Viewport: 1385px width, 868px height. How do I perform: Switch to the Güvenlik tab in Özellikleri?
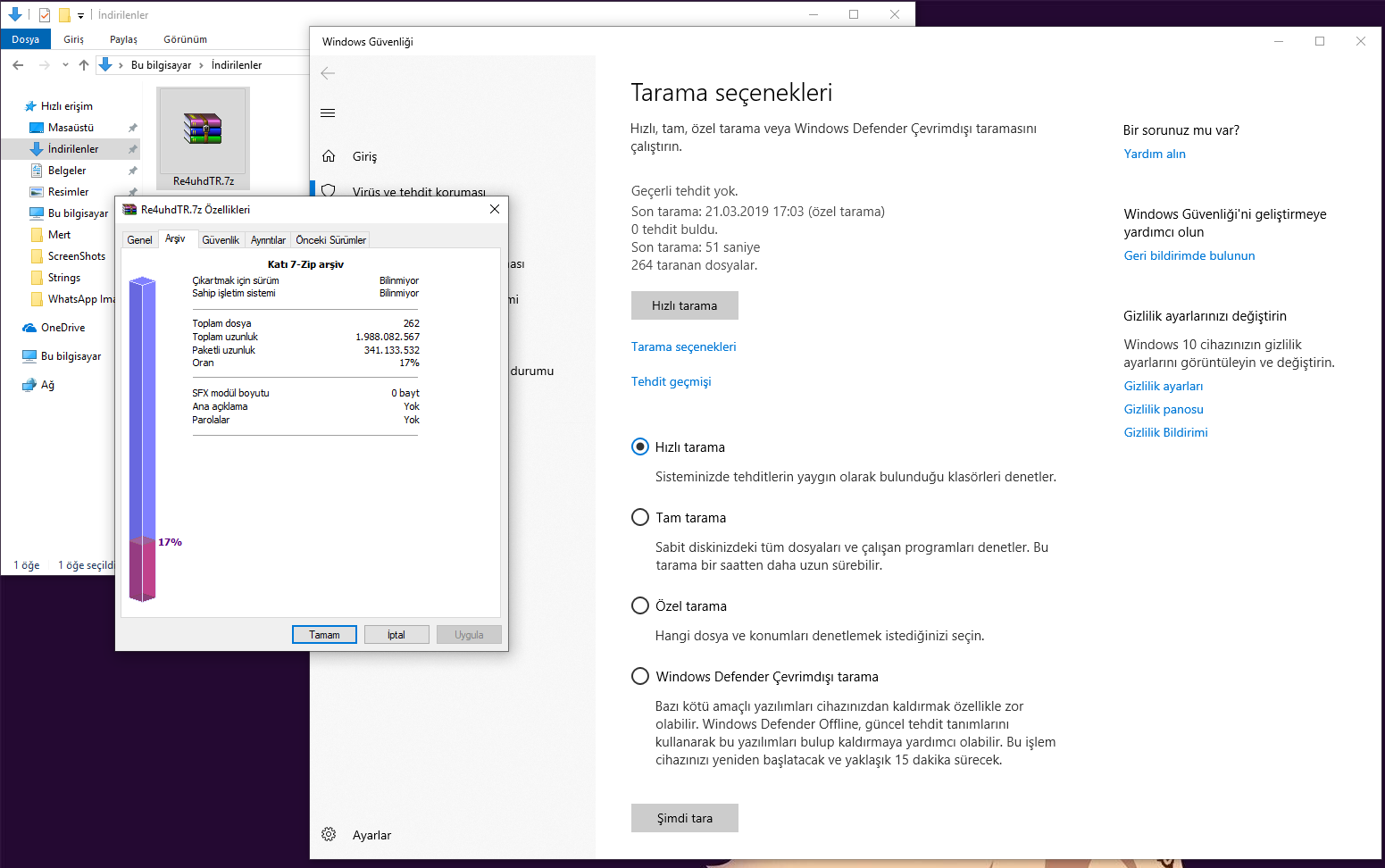[x=221, y=240]
